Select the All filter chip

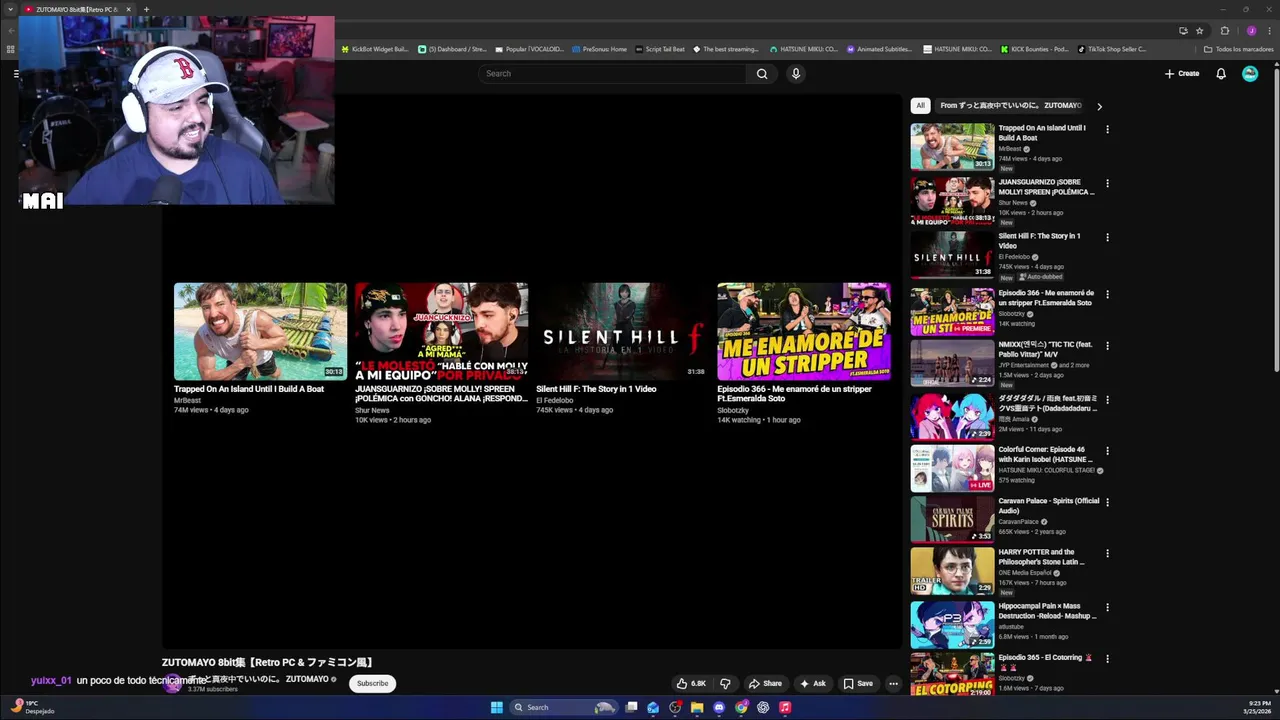click(920, 105)
